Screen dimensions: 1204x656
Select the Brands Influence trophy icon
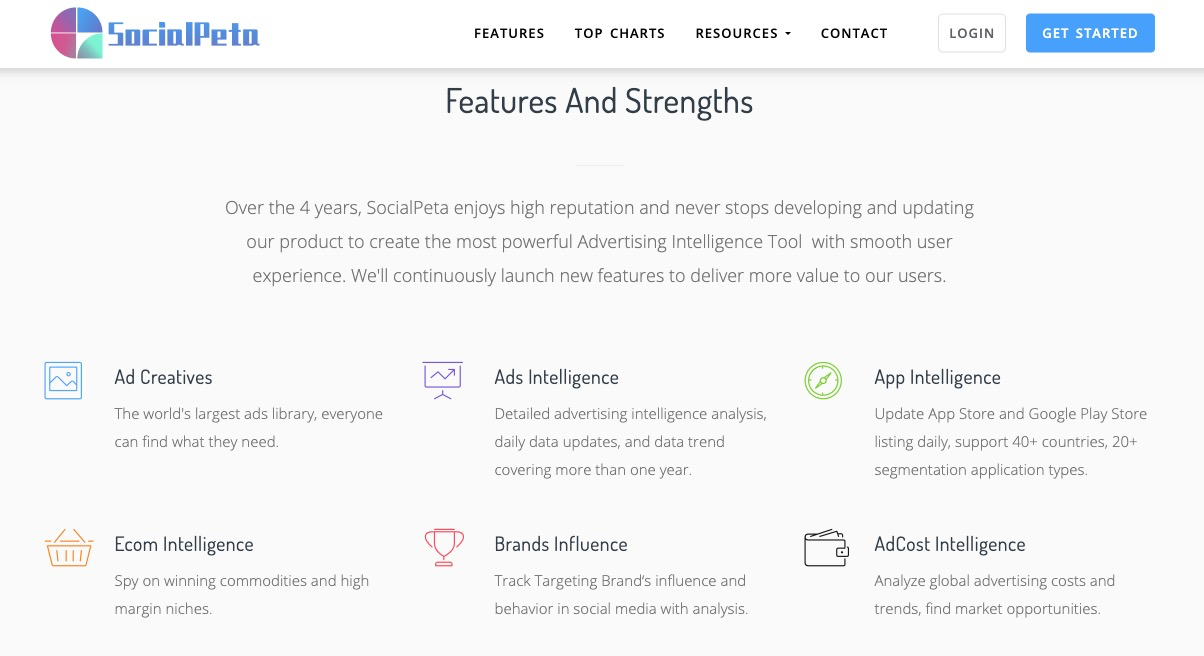tap(443, 547)
